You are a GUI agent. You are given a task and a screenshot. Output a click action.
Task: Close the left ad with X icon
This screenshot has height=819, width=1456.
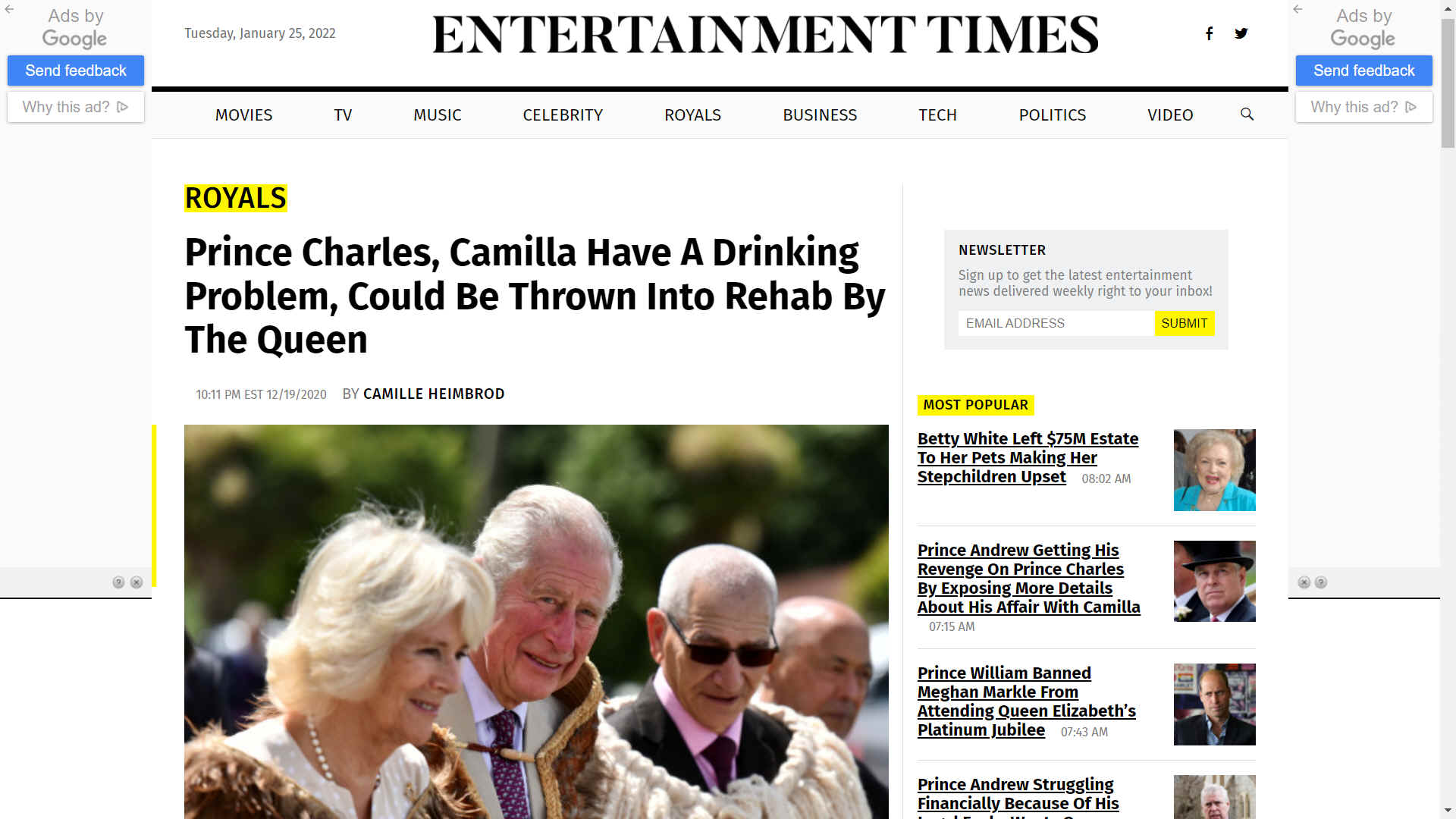pyautogui.click(x=136, y=582)
